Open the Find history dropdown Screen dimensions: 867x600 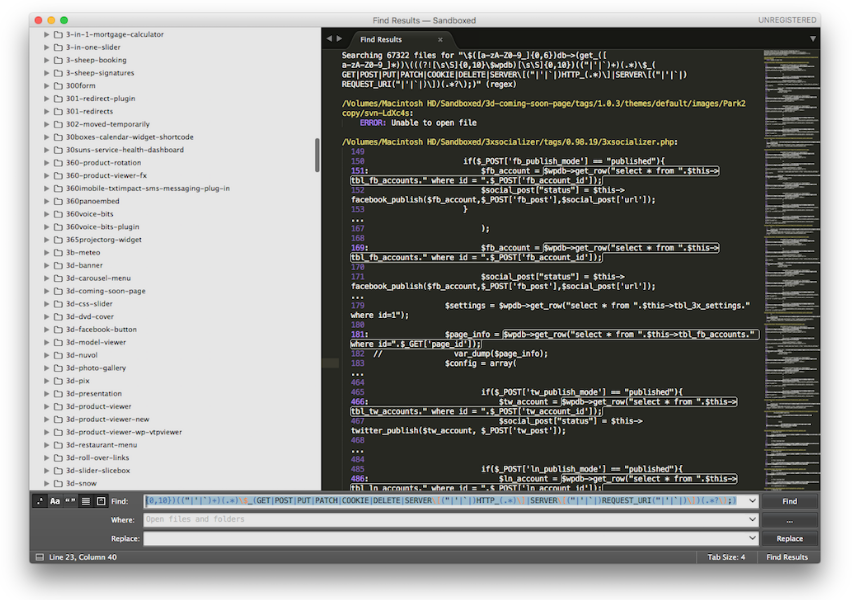click(752, 501)
